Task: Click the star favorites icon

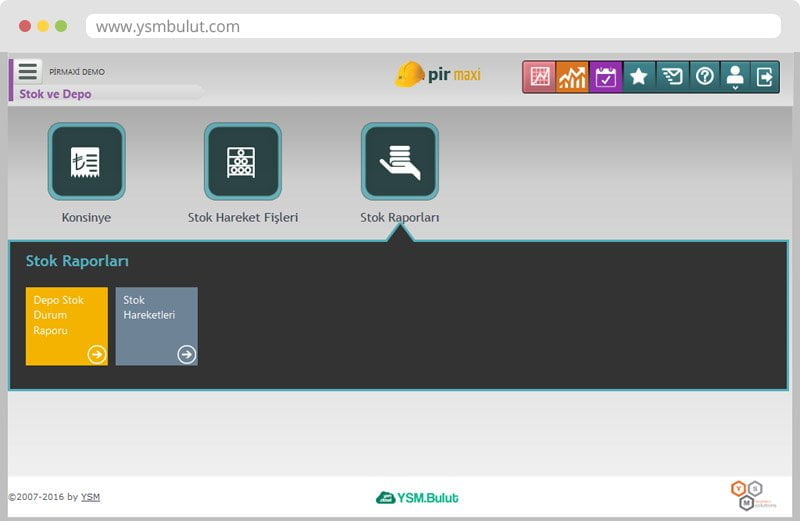Action: tap(639, 77)
